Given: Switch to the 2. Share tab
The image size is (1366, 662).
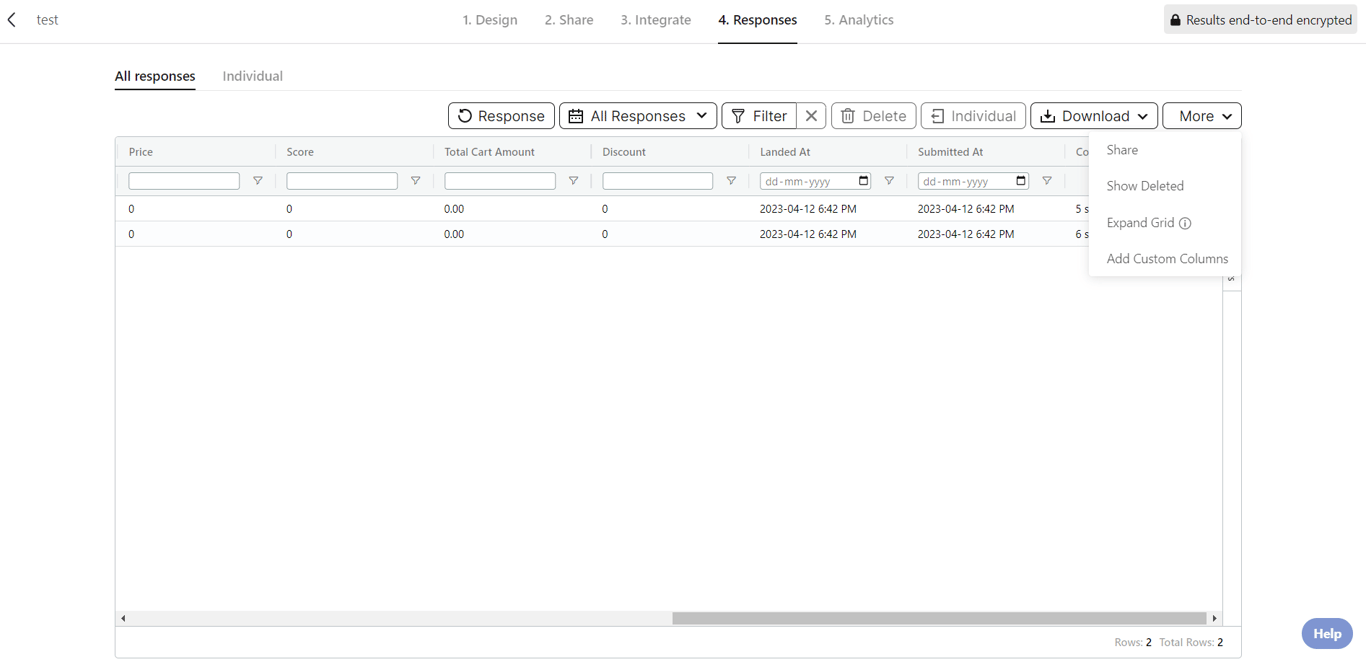Looking at the screenshot, I should 569,20.
